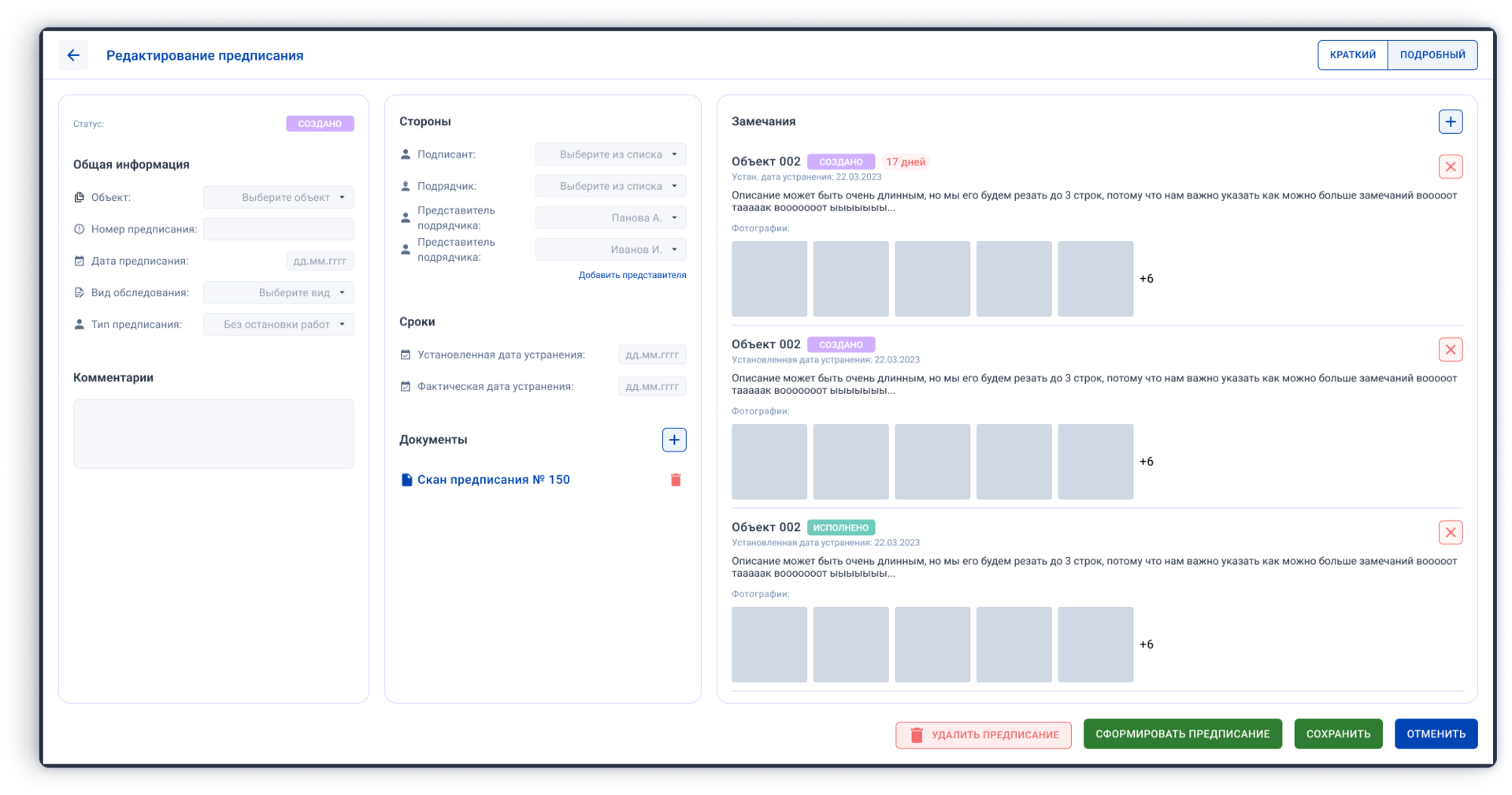Switch to the Краткий view
Screen dimensions: 1512x795
pos(1352,55)
